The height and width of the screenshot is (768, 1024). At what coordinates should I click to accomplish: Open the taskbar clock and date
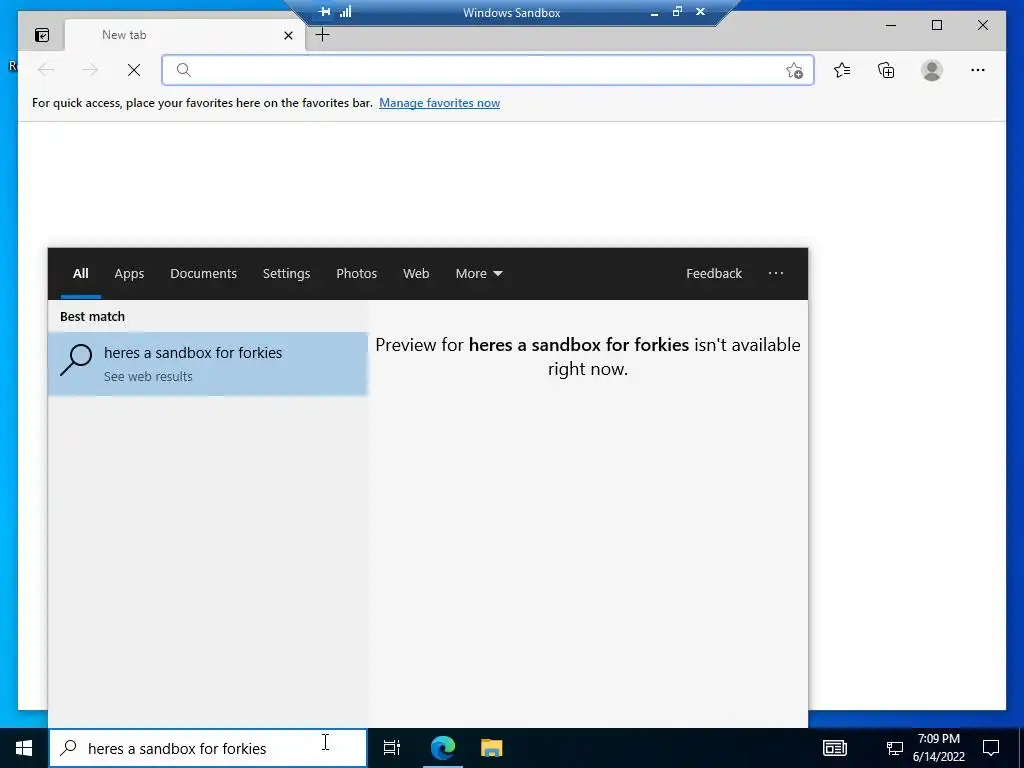938,748
